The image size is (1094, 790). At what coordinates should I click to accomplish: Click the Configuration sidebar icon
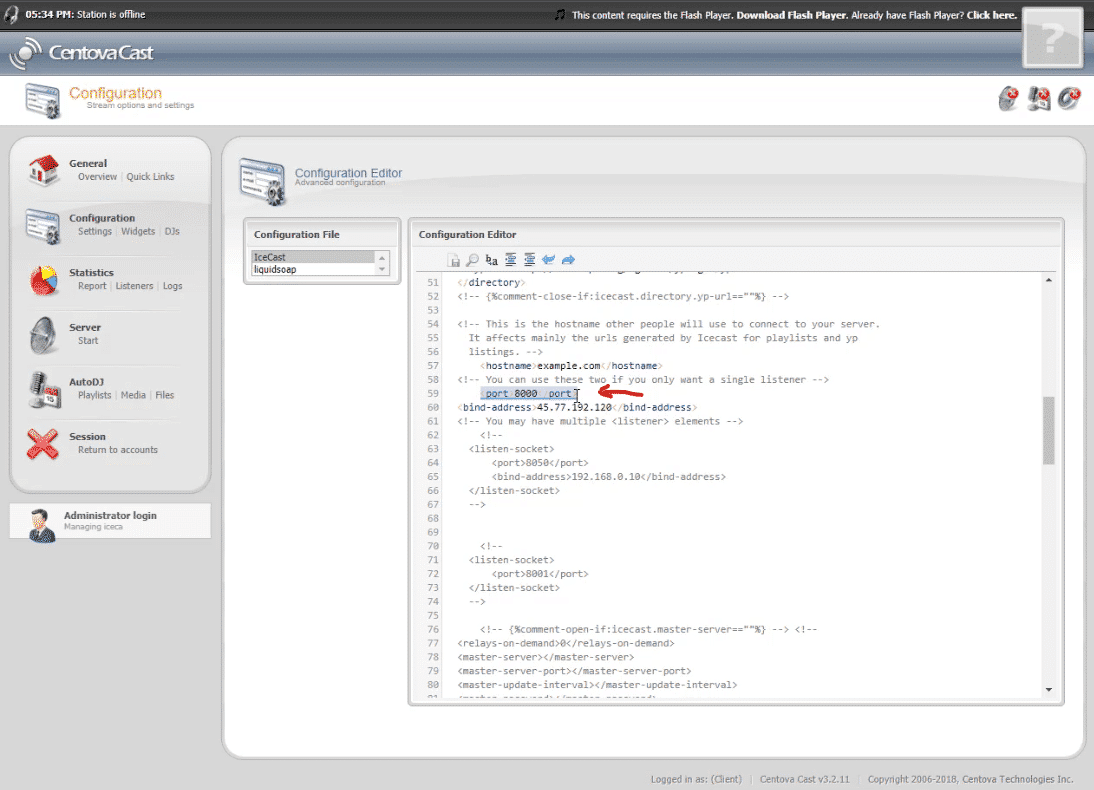[x=43, y=225]
